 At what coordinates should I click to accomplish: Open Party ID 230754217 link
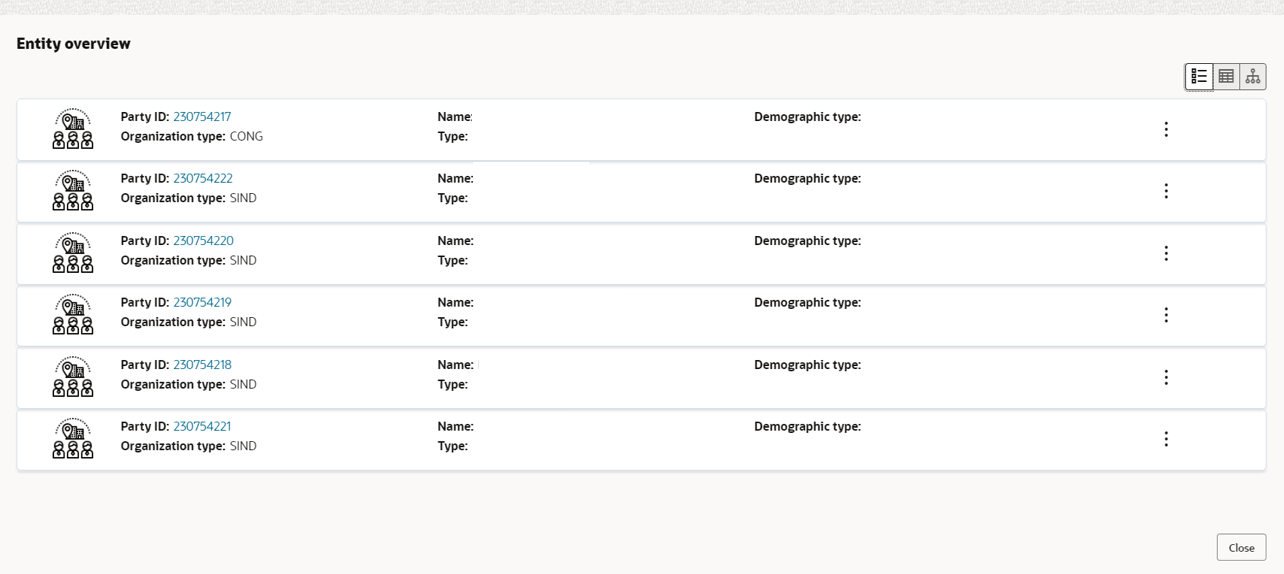pyautogui.click(x=202, y=117)
